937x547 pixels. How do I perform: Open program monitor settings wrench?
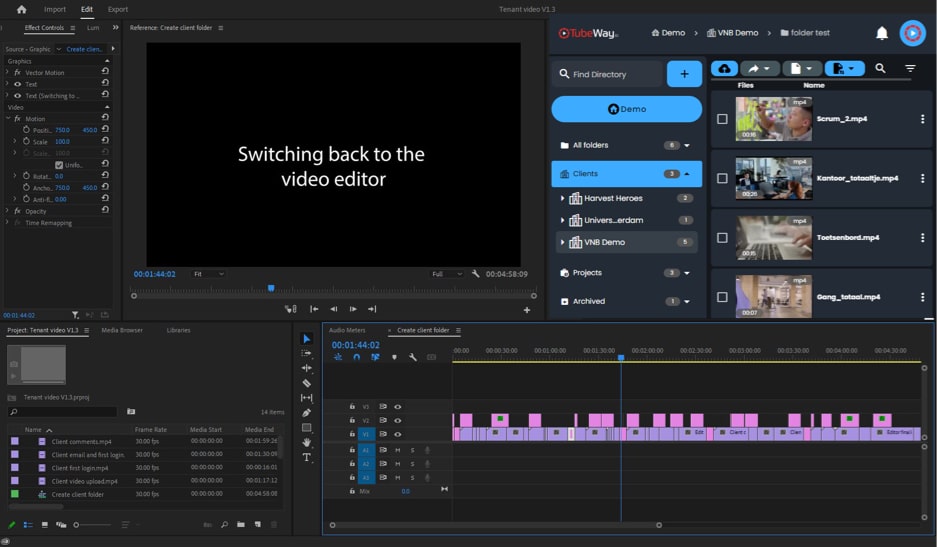point(475,274)
